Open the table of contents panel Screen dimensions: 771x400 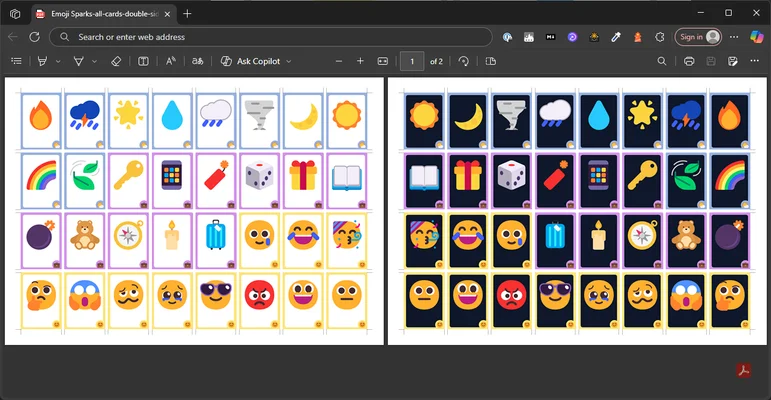(x=16, y=61)
